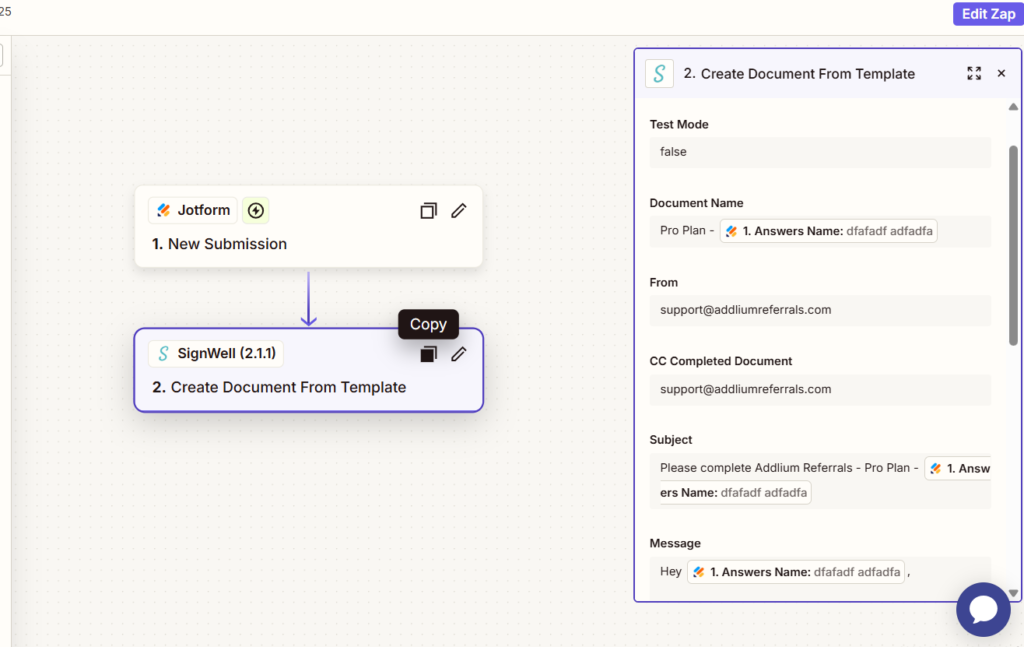This screenshot has width=1024, height=647.
Task: Click the CC Completed Document email field
Action: click(x=820, y=390)
